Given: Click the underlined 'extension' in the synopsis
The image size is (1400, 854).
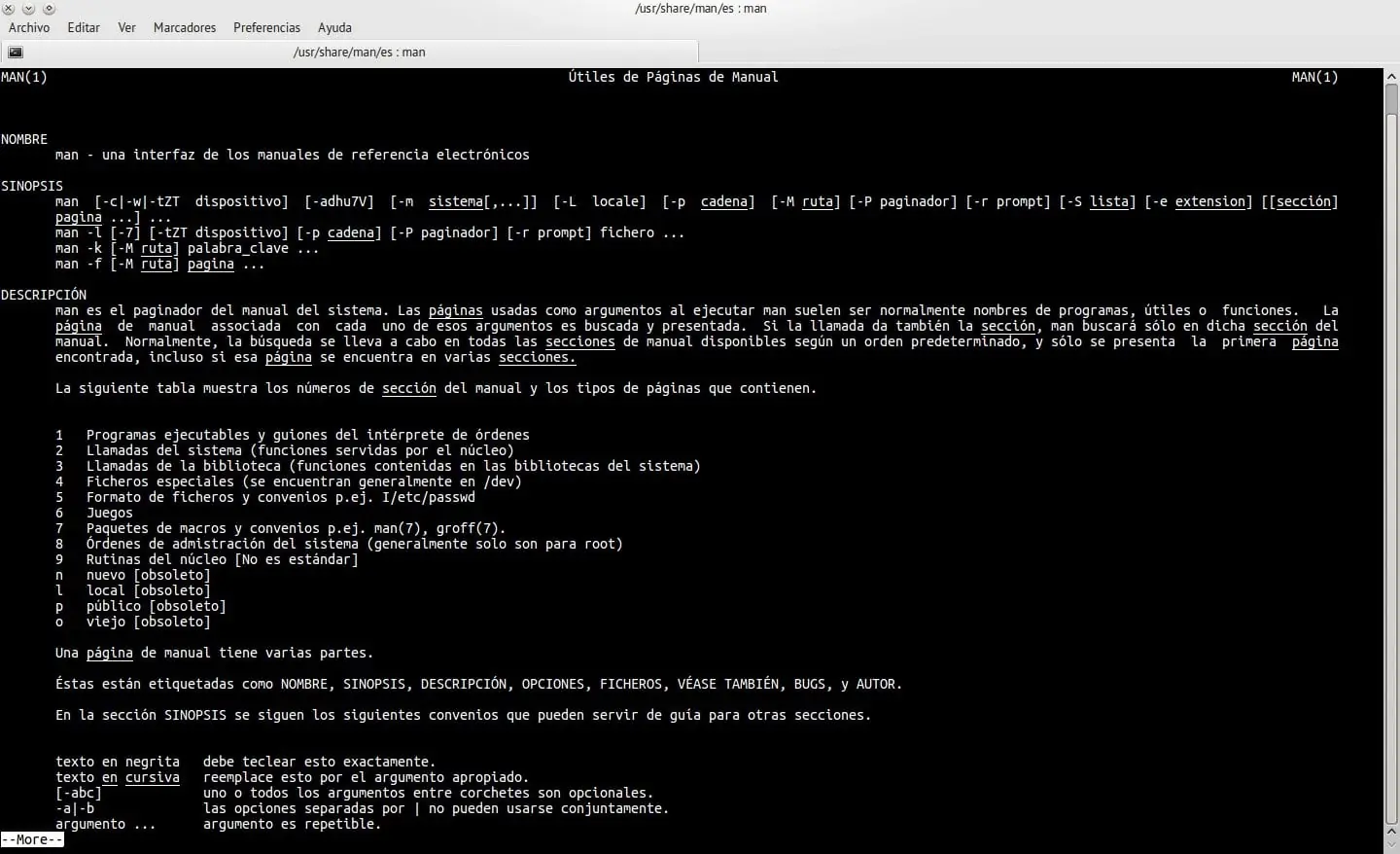Looking at the screenshot, I should (x=1209, y=201).
